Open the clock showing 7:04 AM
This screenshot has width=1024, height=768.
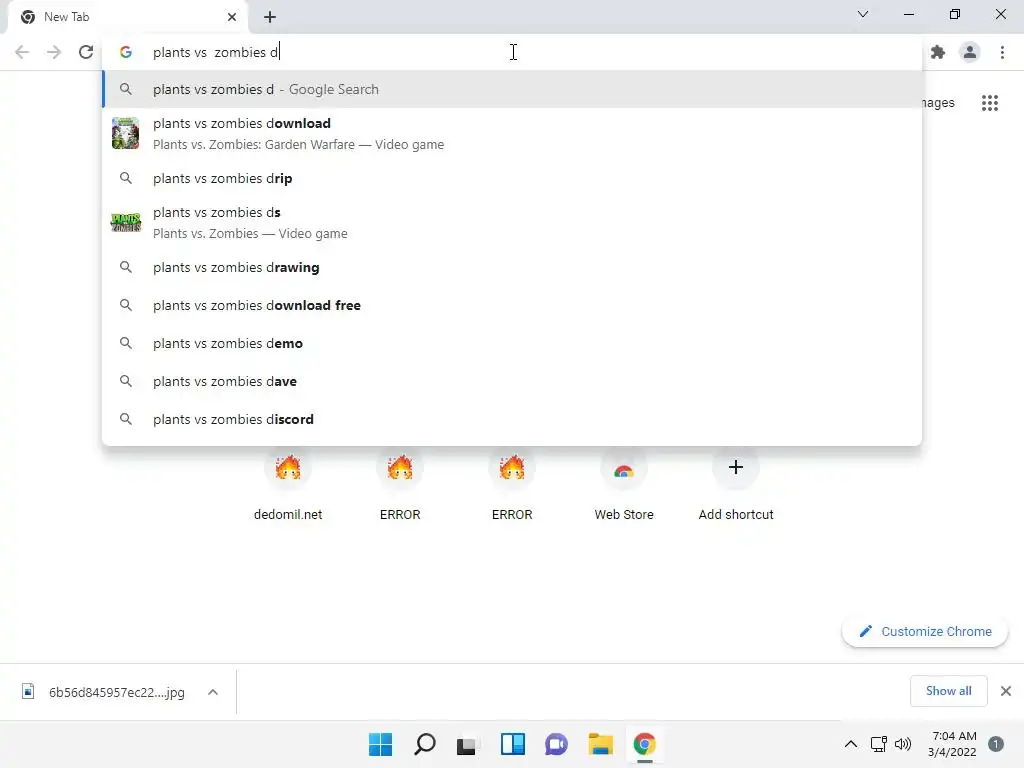pyautogui.click(x=952, y=744)
